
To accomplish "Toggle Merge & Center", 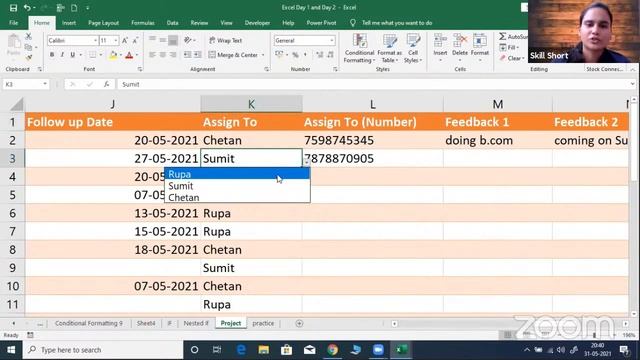I will tap(233, 55).
